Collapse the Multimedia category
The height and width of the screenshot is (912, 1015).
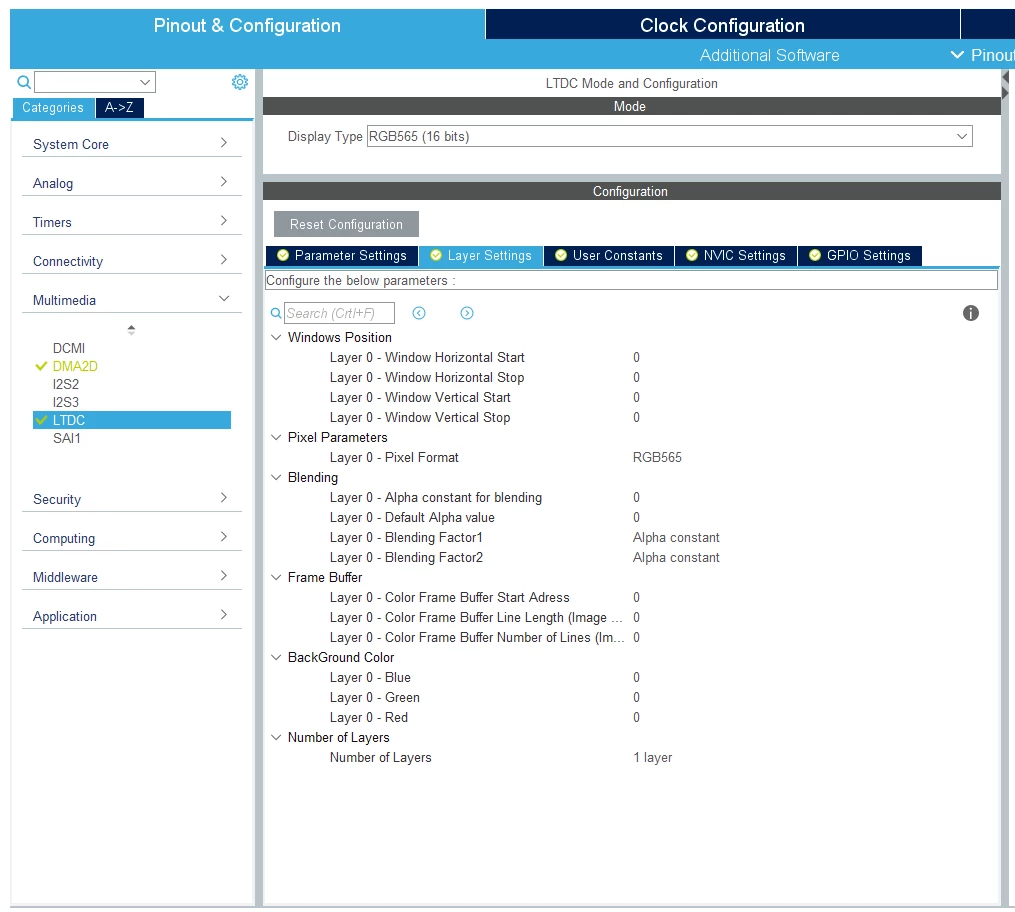tap(131, 300)
